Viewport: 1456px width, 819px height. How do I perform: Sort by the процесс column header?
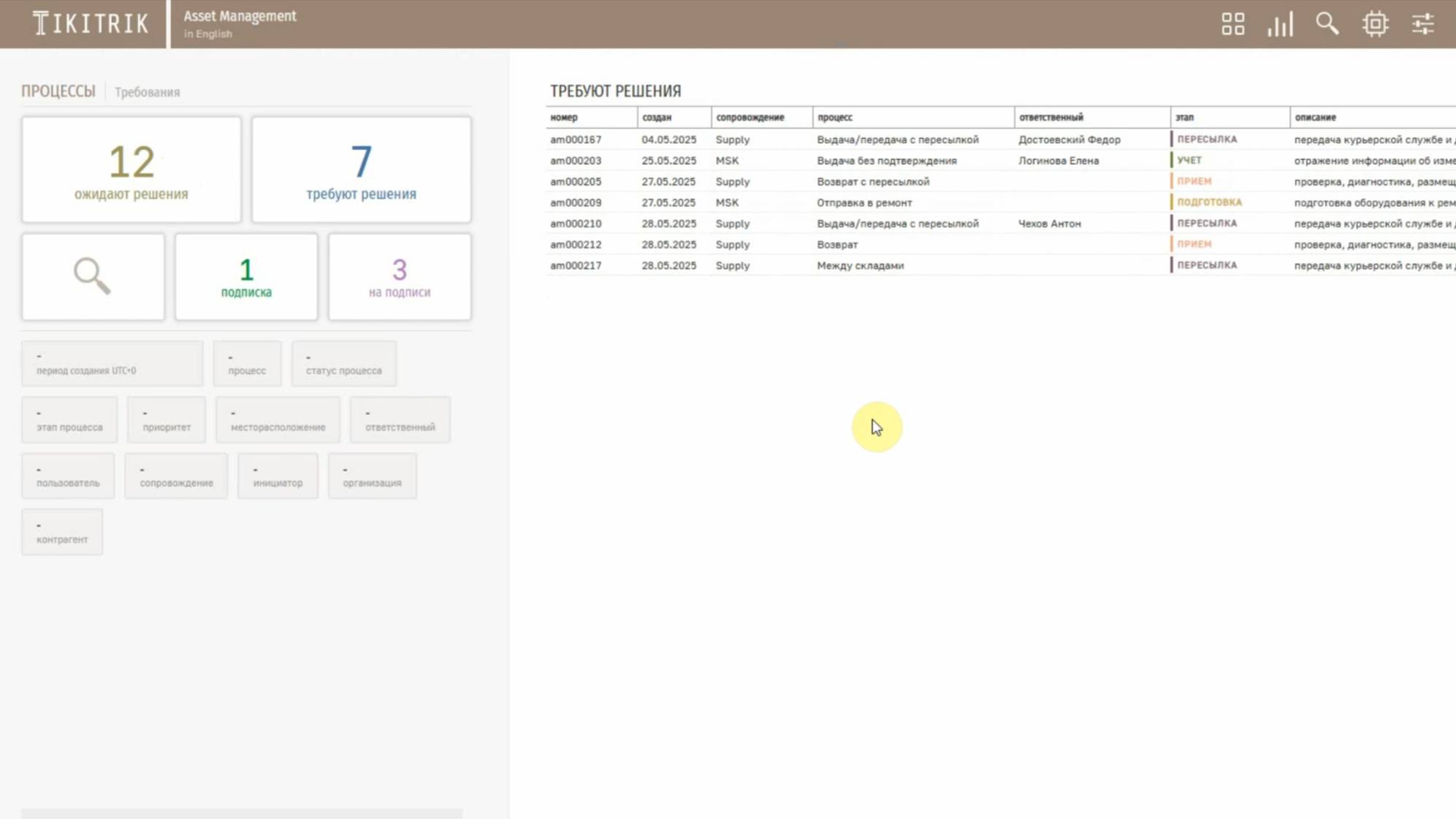click(835, 117)
